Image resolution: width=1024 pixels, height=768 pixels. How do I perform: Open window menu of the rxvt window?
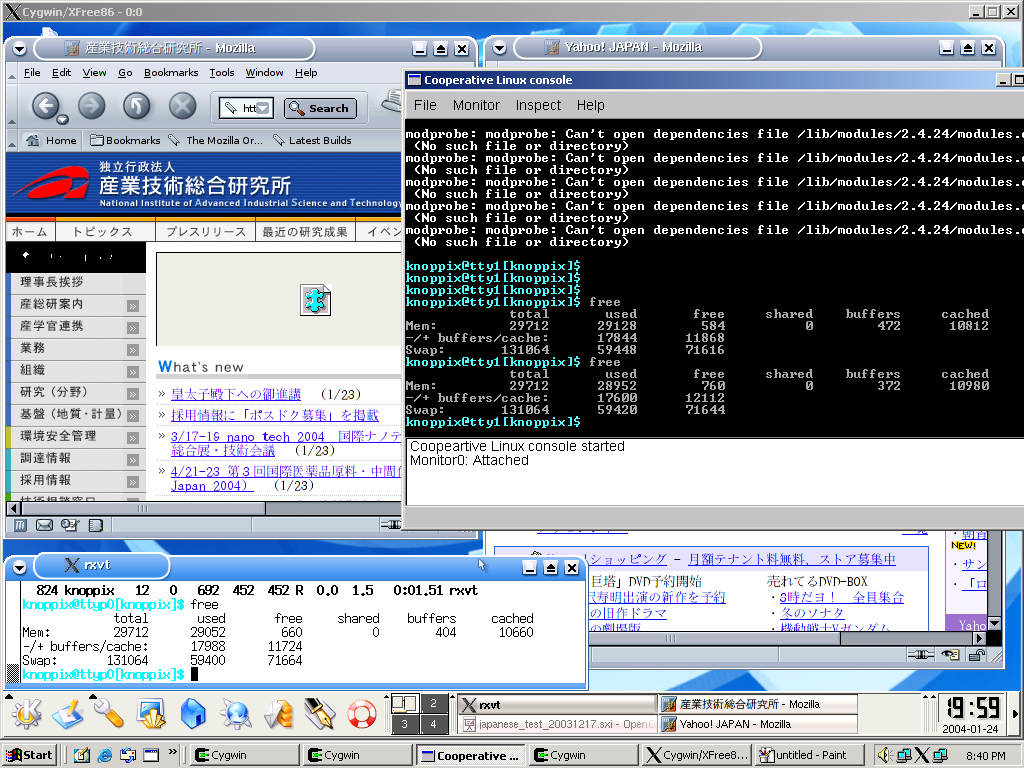(20, 566)
